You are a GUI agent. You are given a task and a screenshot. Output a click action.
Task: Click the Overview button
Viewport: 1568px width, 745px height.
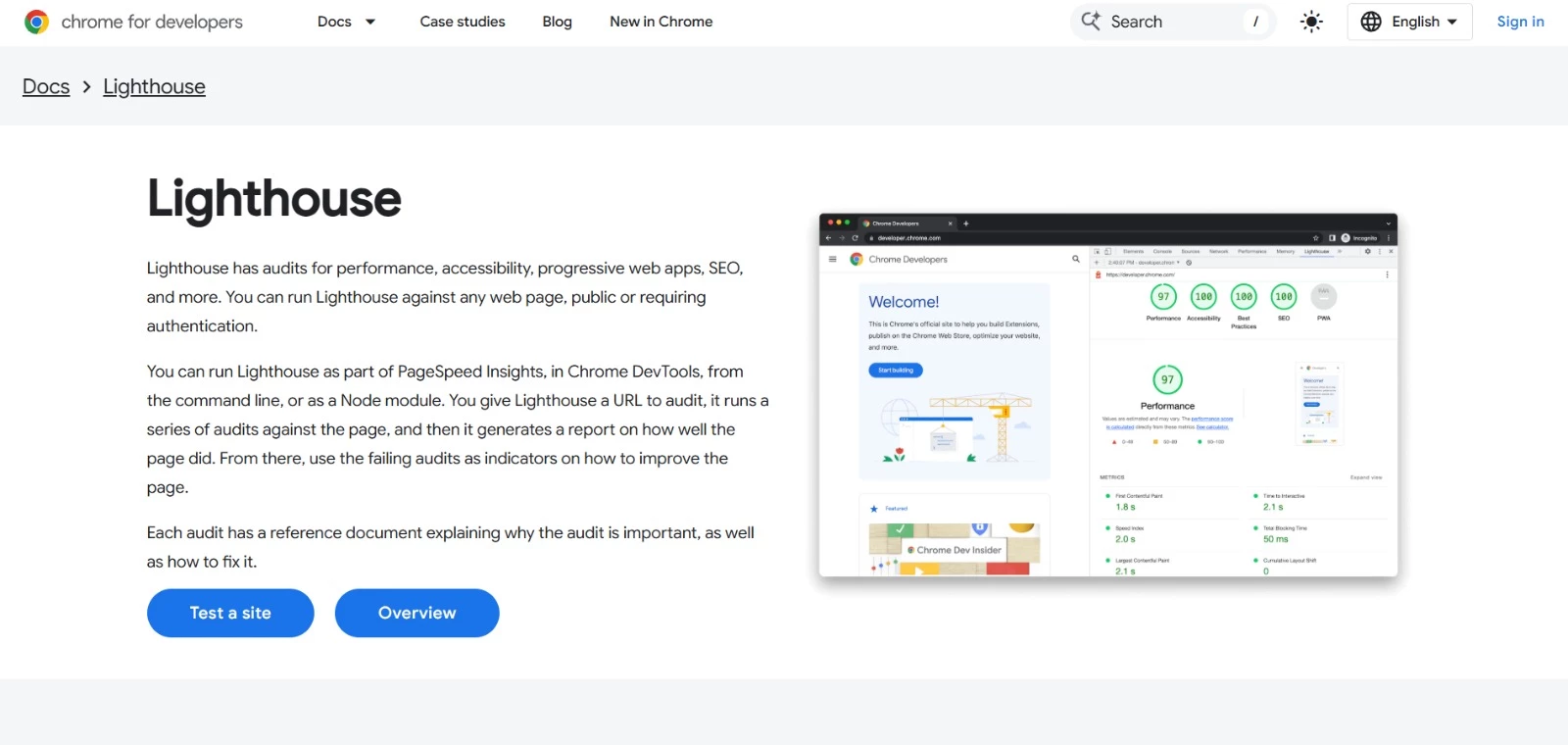(x=416, y=613)
